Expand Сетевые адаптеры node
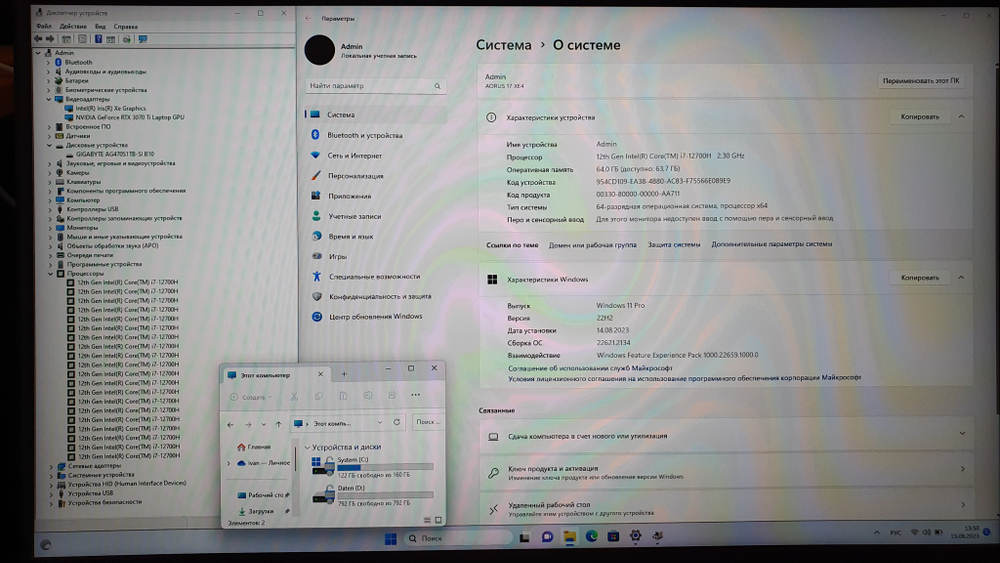This screenshot has height=563, width=1000. coord(52,466)
